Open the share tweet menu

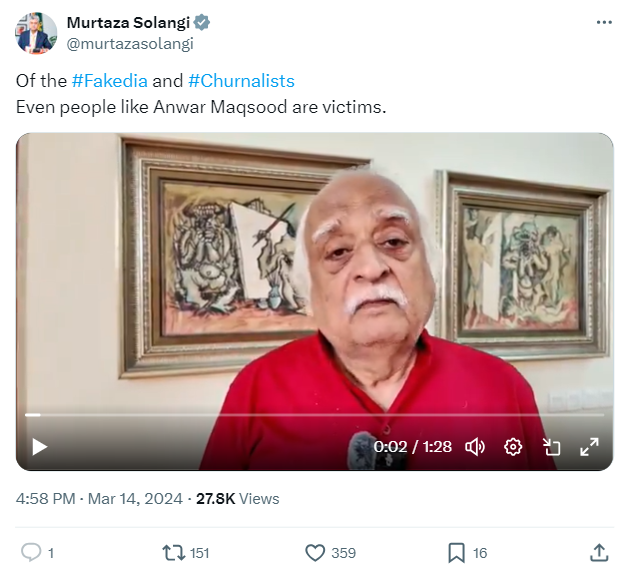point(598,552)
